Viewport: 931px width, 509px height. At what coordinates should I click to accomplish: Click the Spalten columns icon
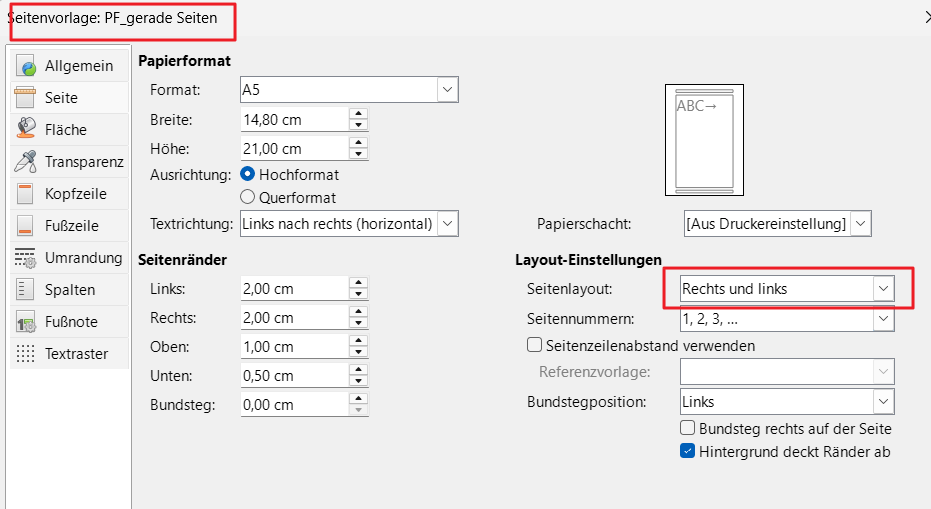click(25, 290)
